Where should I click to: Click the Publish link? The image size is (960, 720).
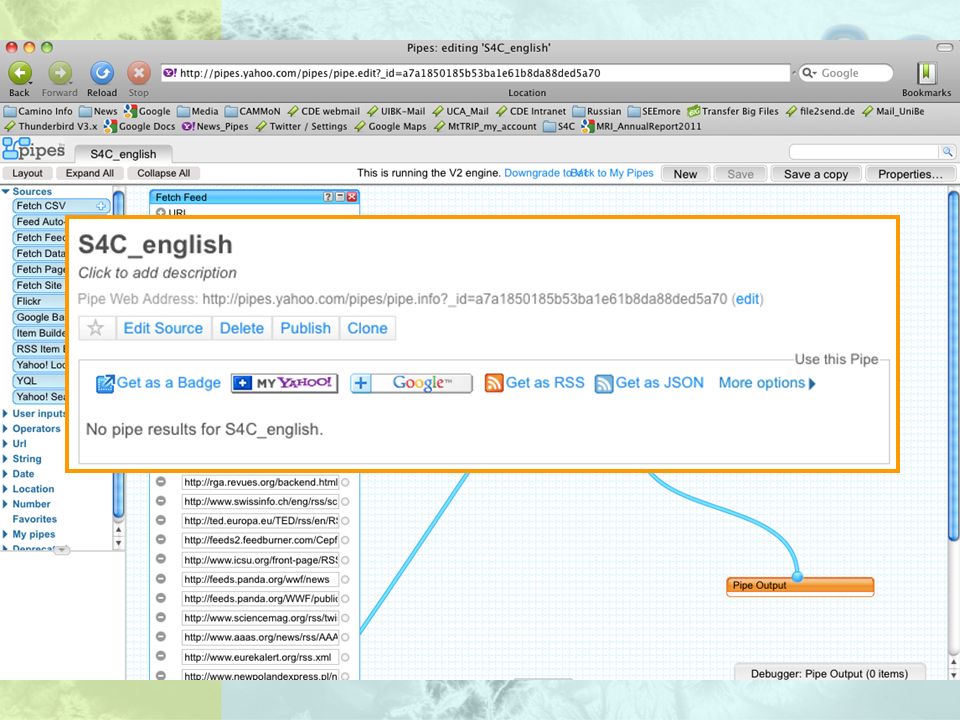coord(306,328)
